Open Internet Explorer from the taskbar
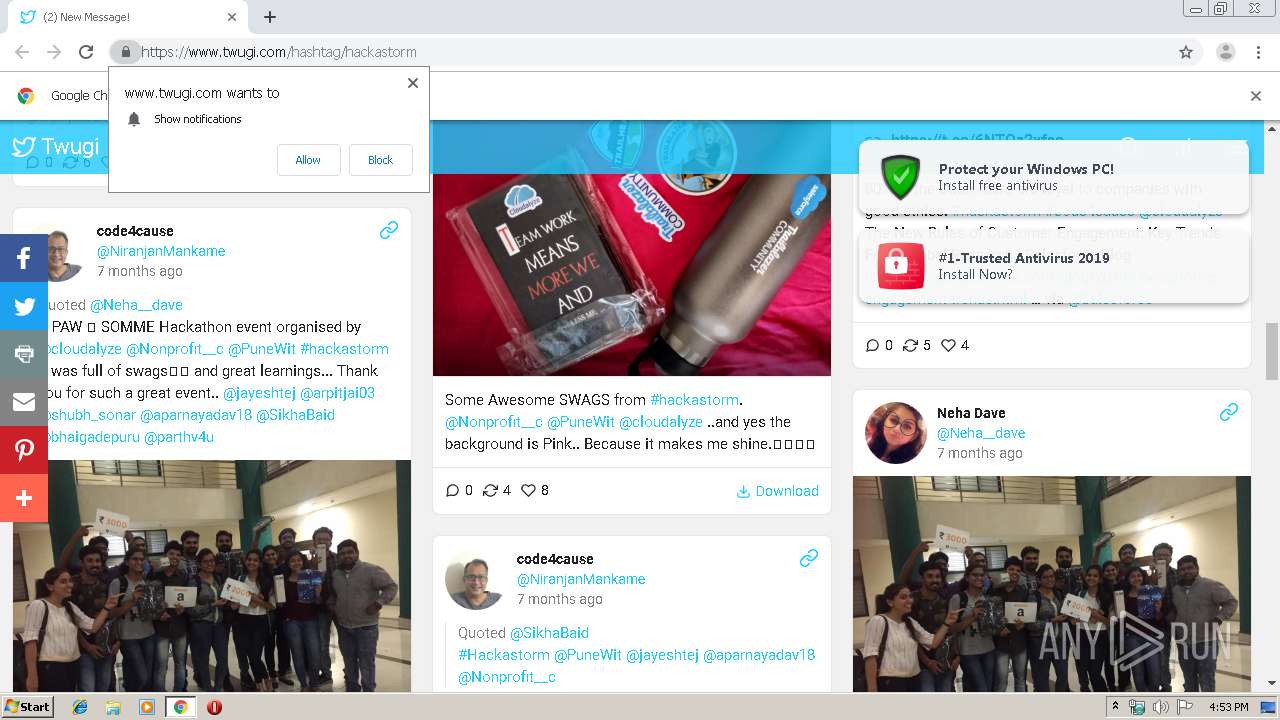1280x720 pixels. (x=80, y=707)
